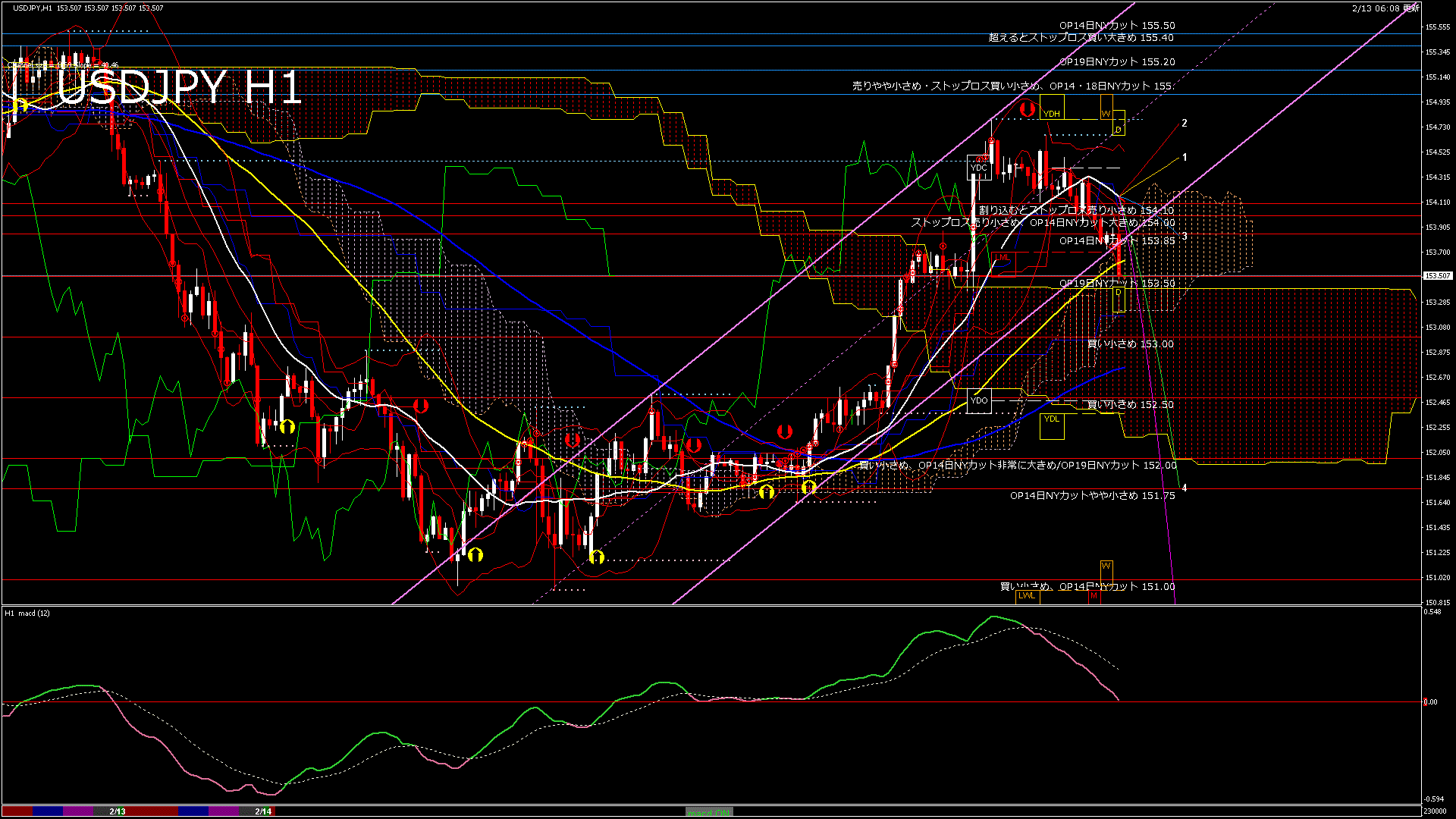This screenshot has width=1456, height=819.
Task: Click first purple segment in session color bar
Action: tap(77, 811)
